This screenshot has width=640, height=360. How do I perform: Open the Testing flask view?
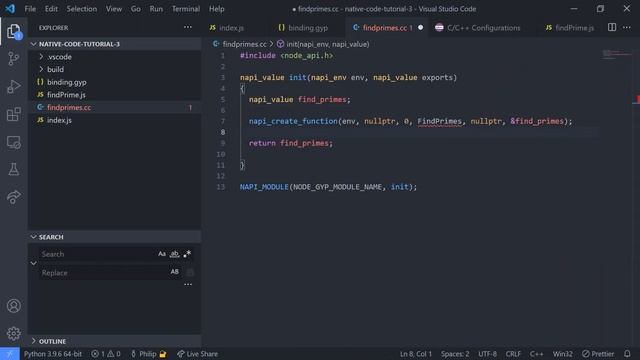click(x=13, y=169)
